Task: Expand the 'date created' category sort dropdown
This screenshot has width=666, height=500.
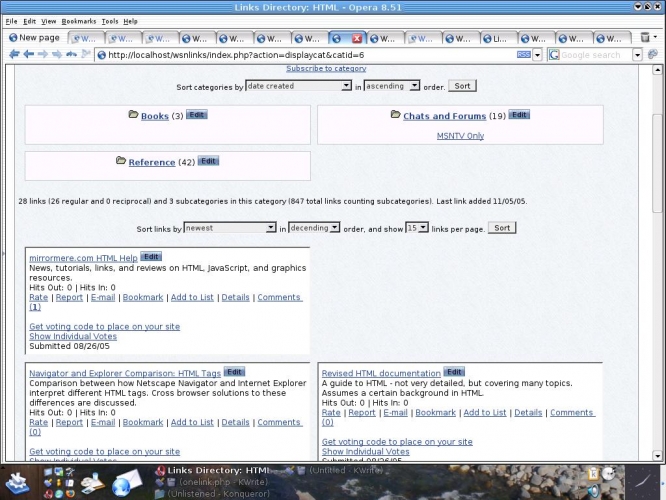Action: [x=298, y=86]
